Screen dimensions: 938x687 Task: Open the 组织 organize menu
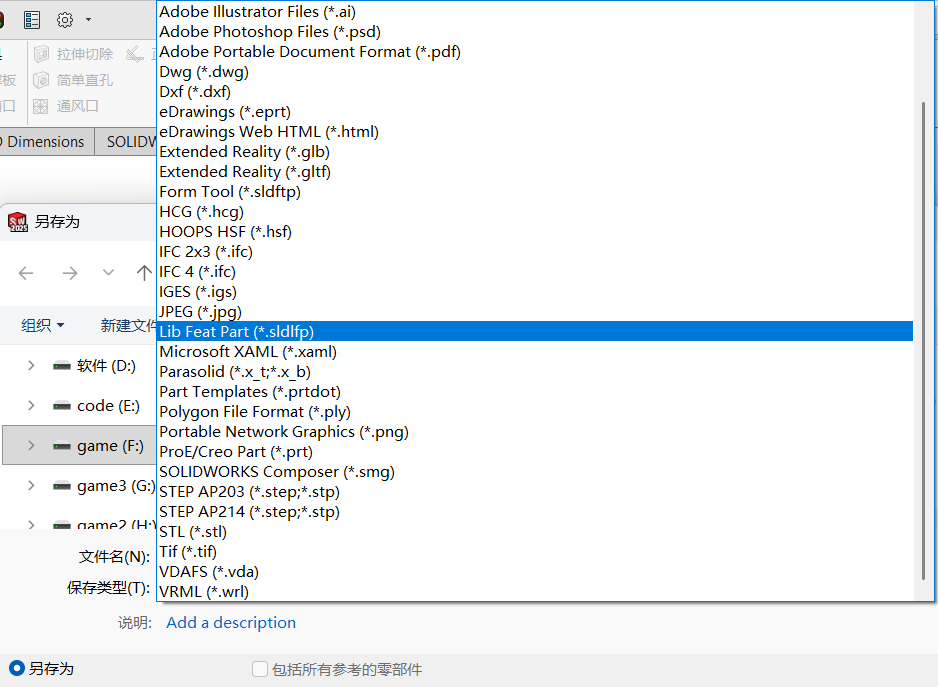42,326
